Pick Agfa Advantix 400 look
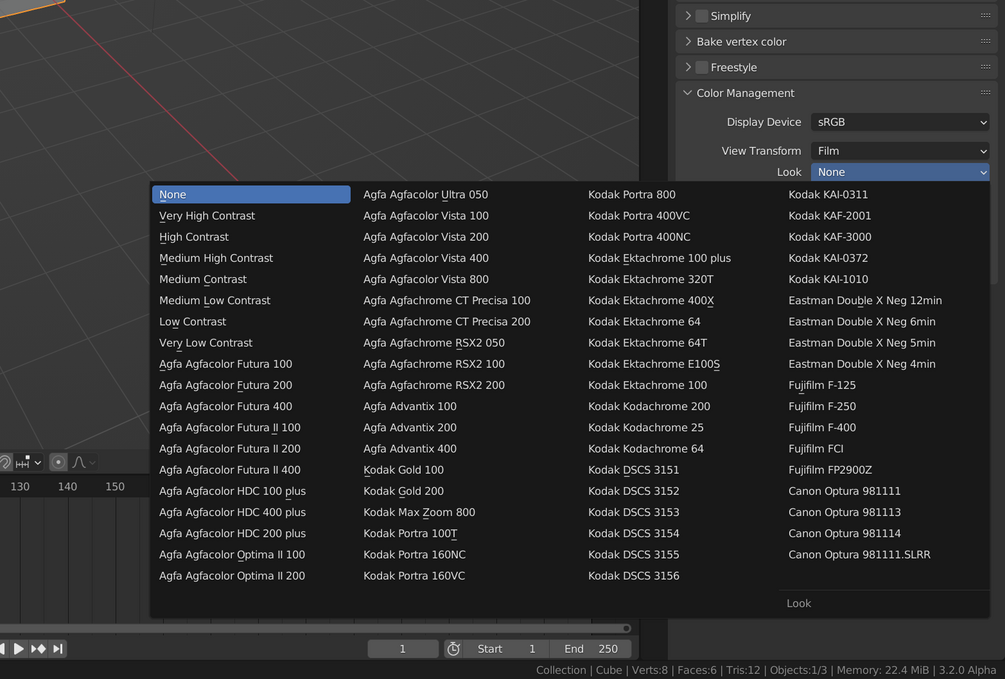The image size is (1005, 679). pyautogui.click(x=410, y=448)
